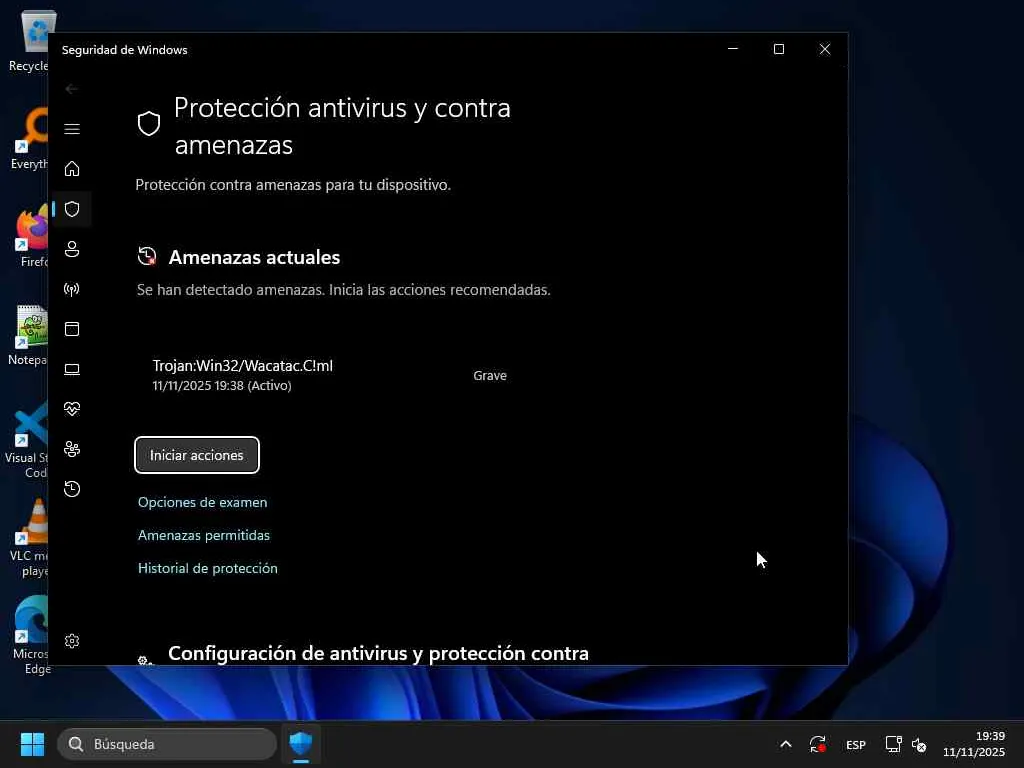Close the Seguridad de Windows window
1024x768 pixels.
pyautogui.click(x=825, y=49)
